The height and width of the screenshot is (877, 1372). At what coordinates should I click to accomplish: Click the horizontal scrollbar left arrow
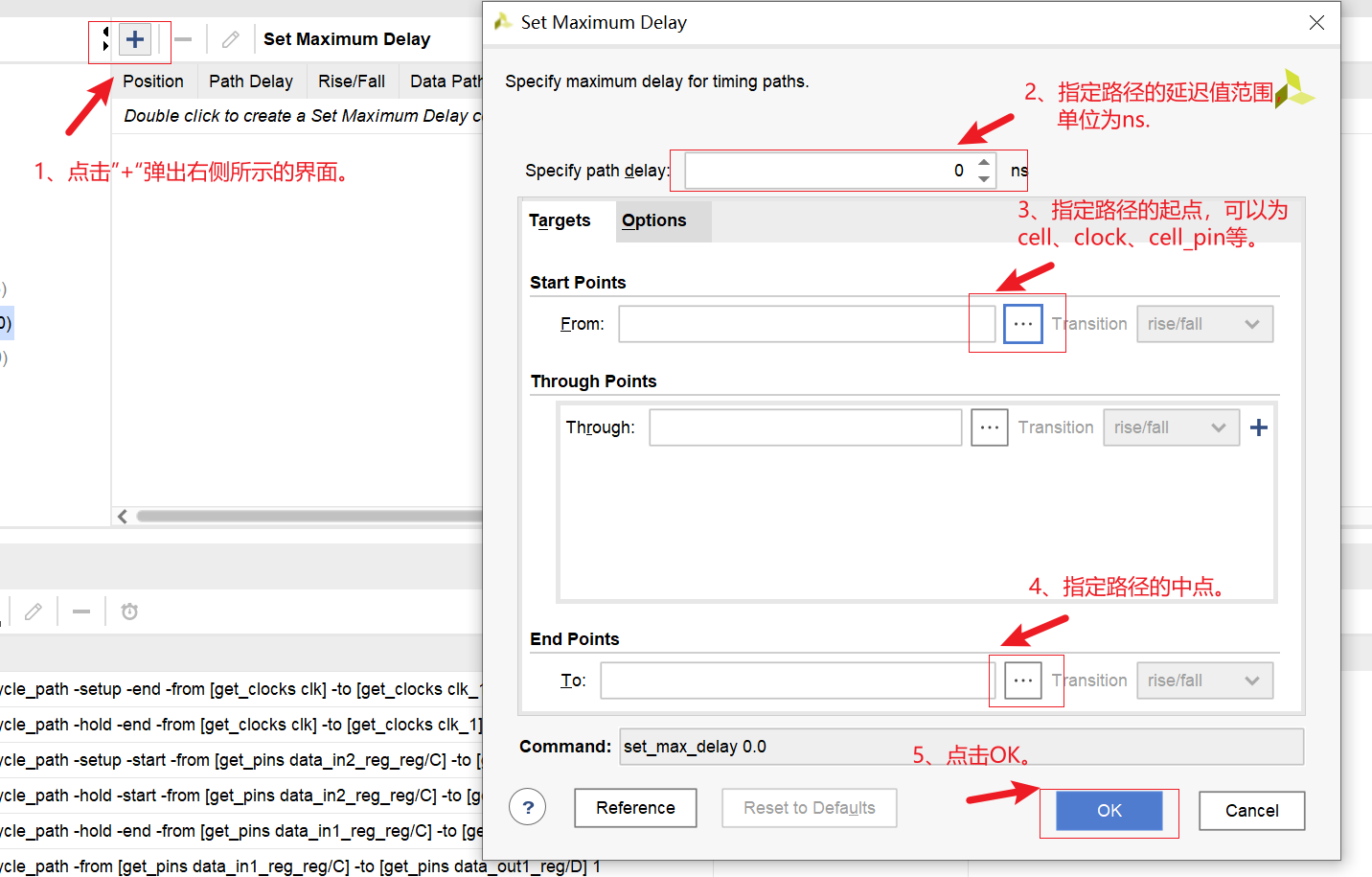click(123, 517)
